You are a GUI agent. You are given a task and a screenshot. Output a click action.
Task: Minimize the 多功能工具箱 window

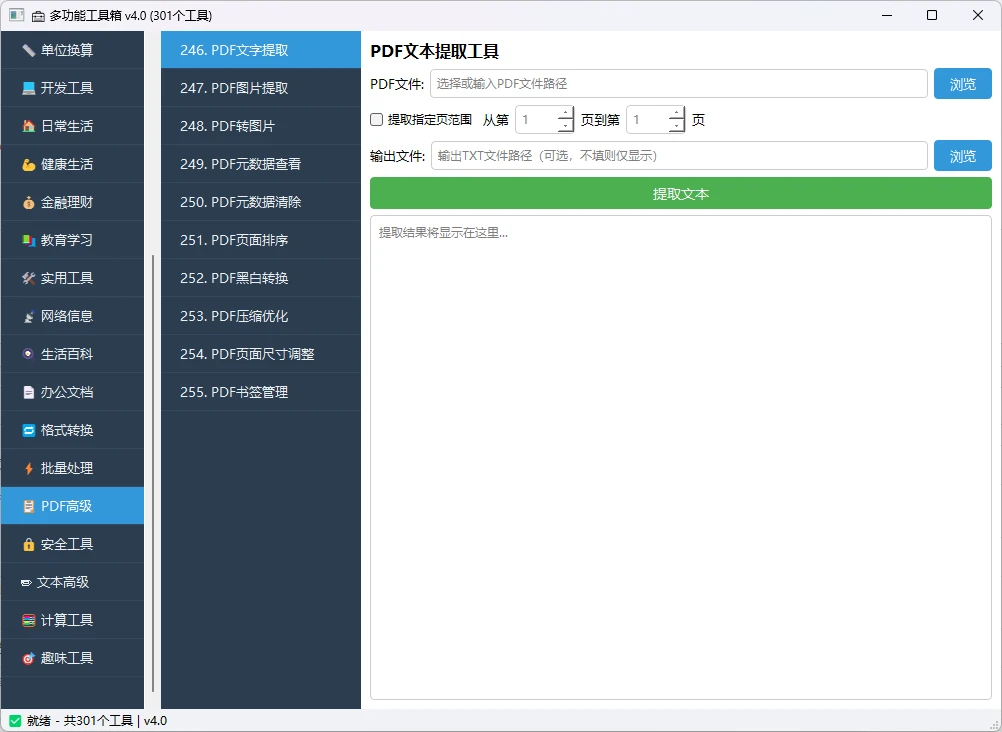tap(886, 15)
